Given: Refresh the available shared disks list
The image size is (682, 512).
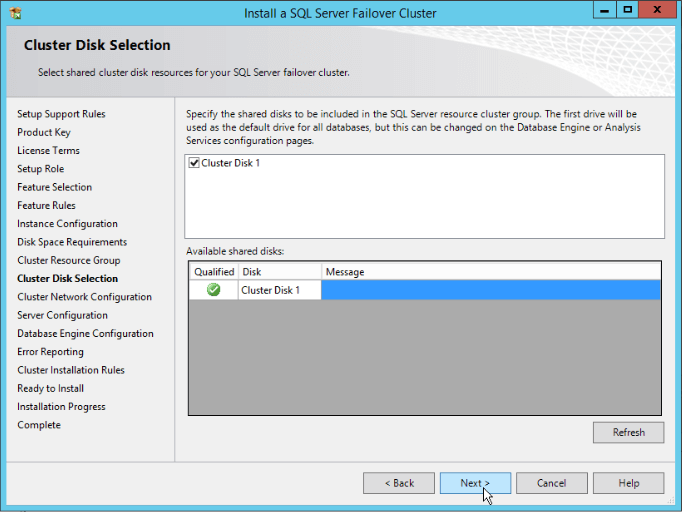Looking at the screenshot, I should pyautogui.click(x=628, y=432).
